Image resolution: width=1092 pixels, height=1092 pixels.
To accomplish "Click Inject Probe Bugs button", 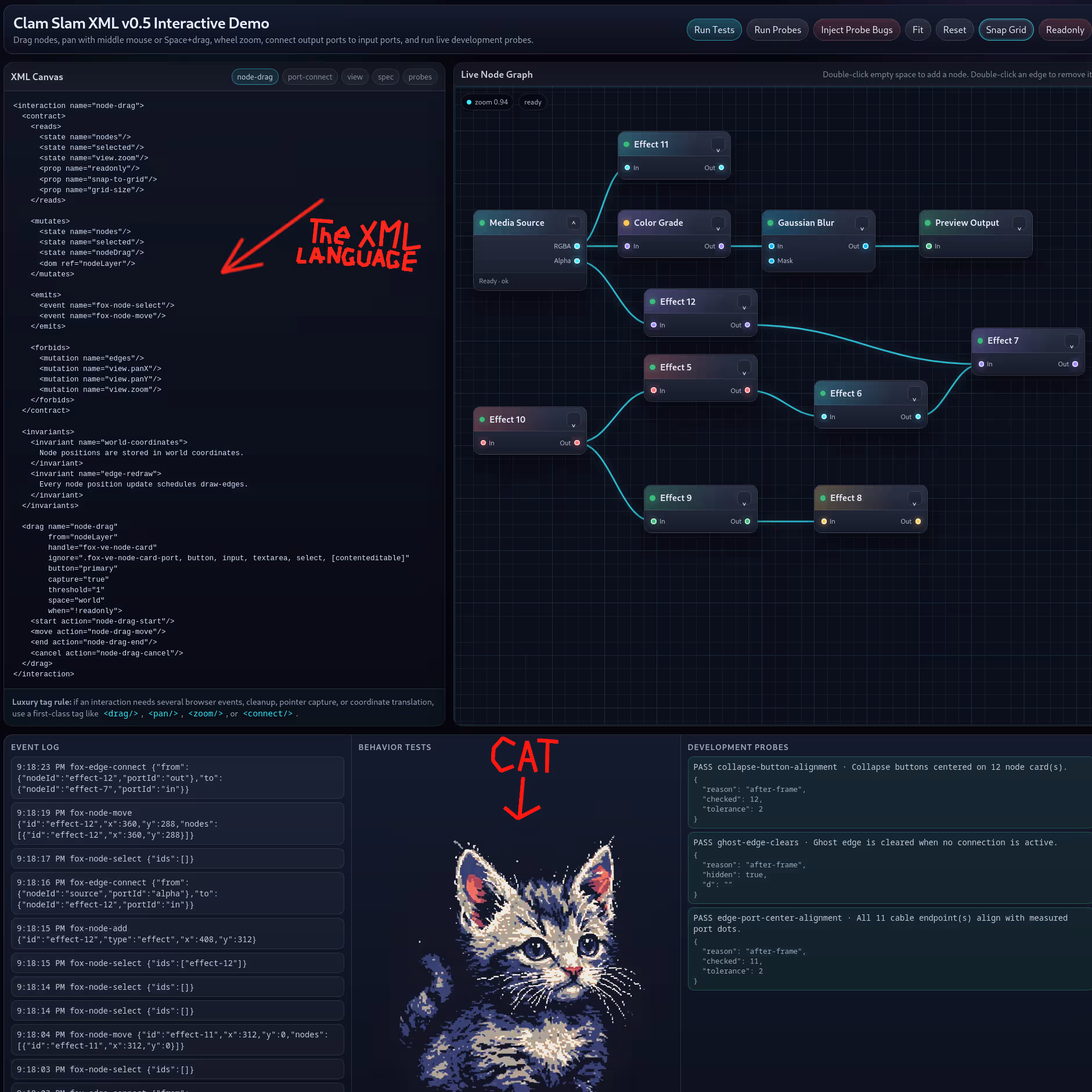I will click(856, 30).
